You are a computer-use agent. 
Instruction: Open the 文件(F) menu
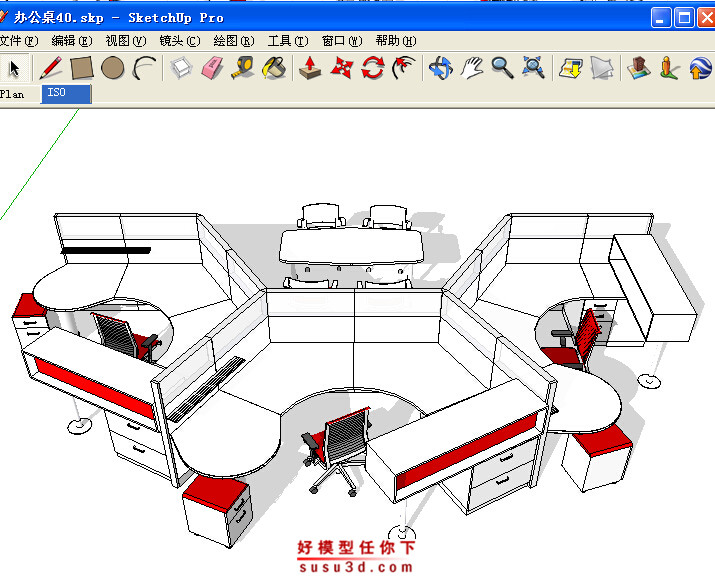click(19, 41)
